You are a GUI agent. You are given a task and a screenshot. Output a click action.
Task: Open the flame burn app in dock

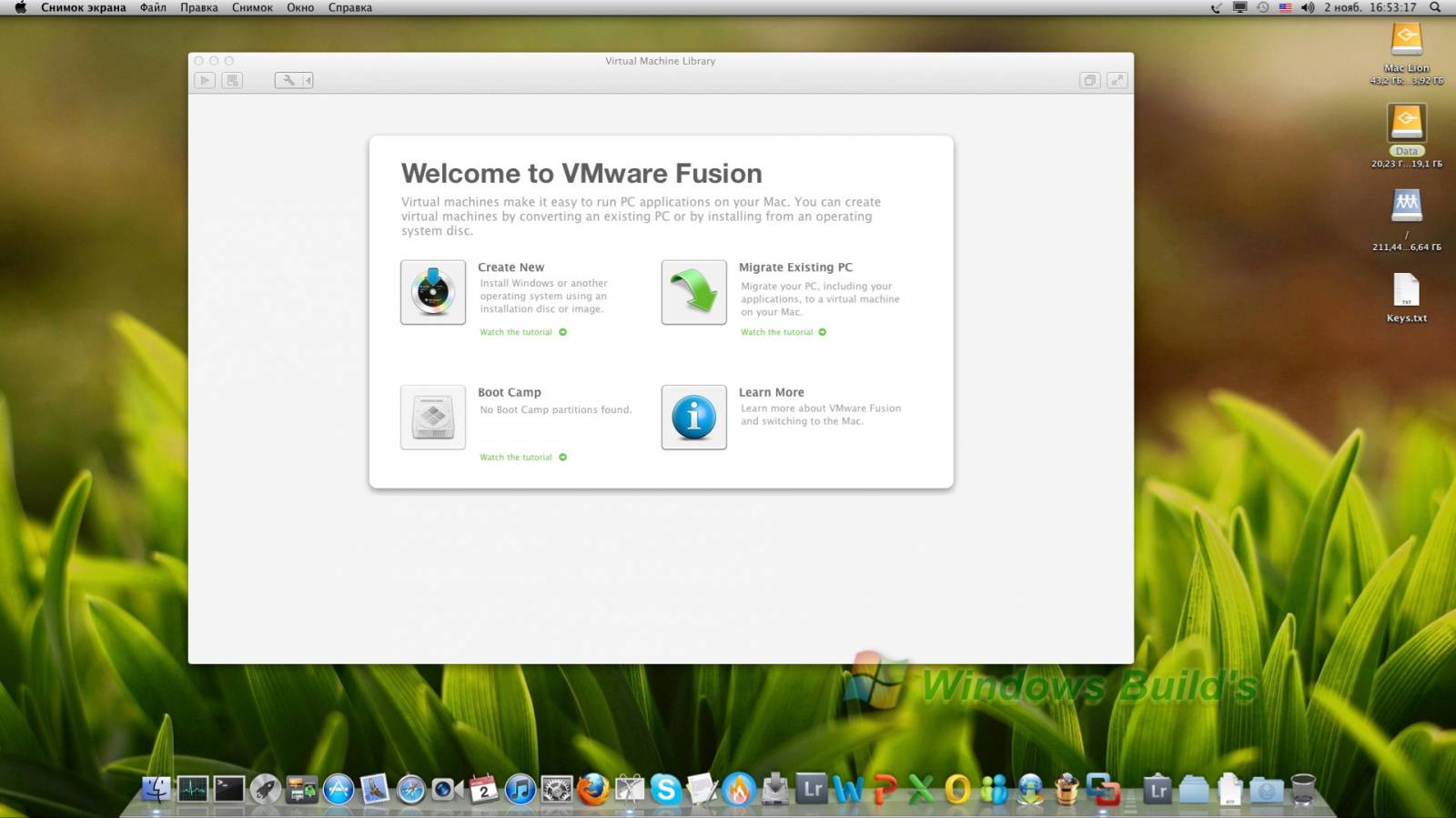click(x=739, y=789)
